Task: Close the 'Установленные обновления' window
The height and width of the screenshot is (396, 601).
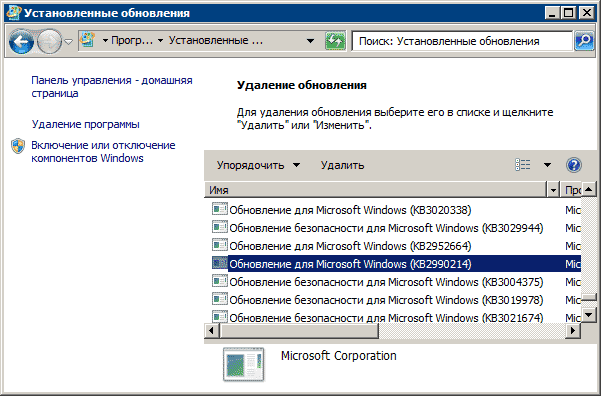Action: (586, 13)
